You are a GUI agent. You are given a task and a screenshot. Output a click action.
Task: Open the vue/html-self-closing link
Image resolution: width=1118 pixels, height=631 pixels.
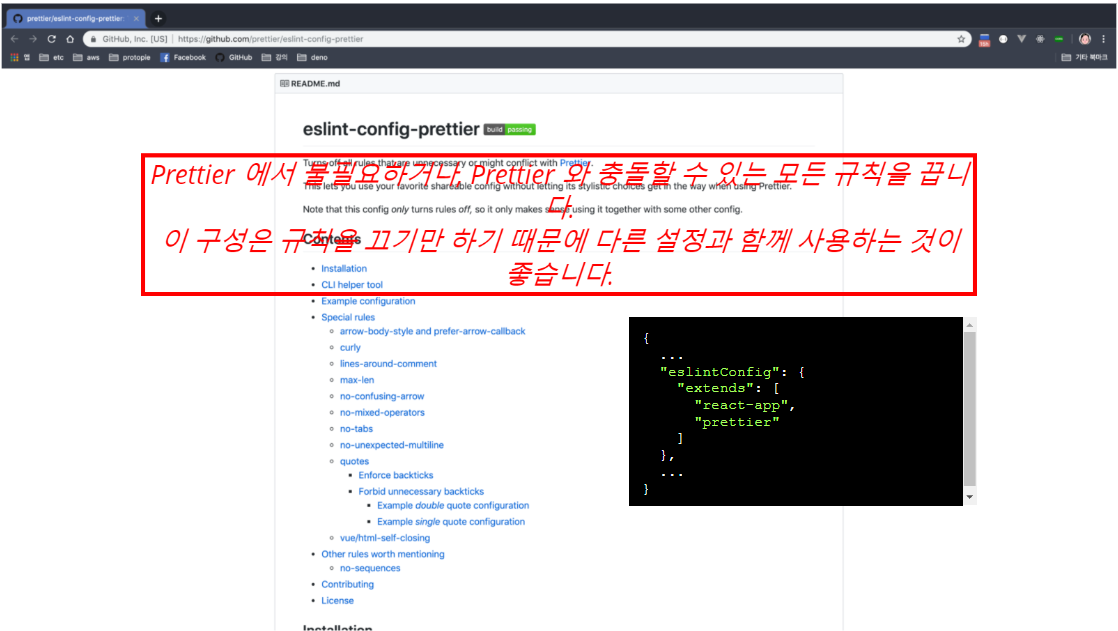coord(384,538)
